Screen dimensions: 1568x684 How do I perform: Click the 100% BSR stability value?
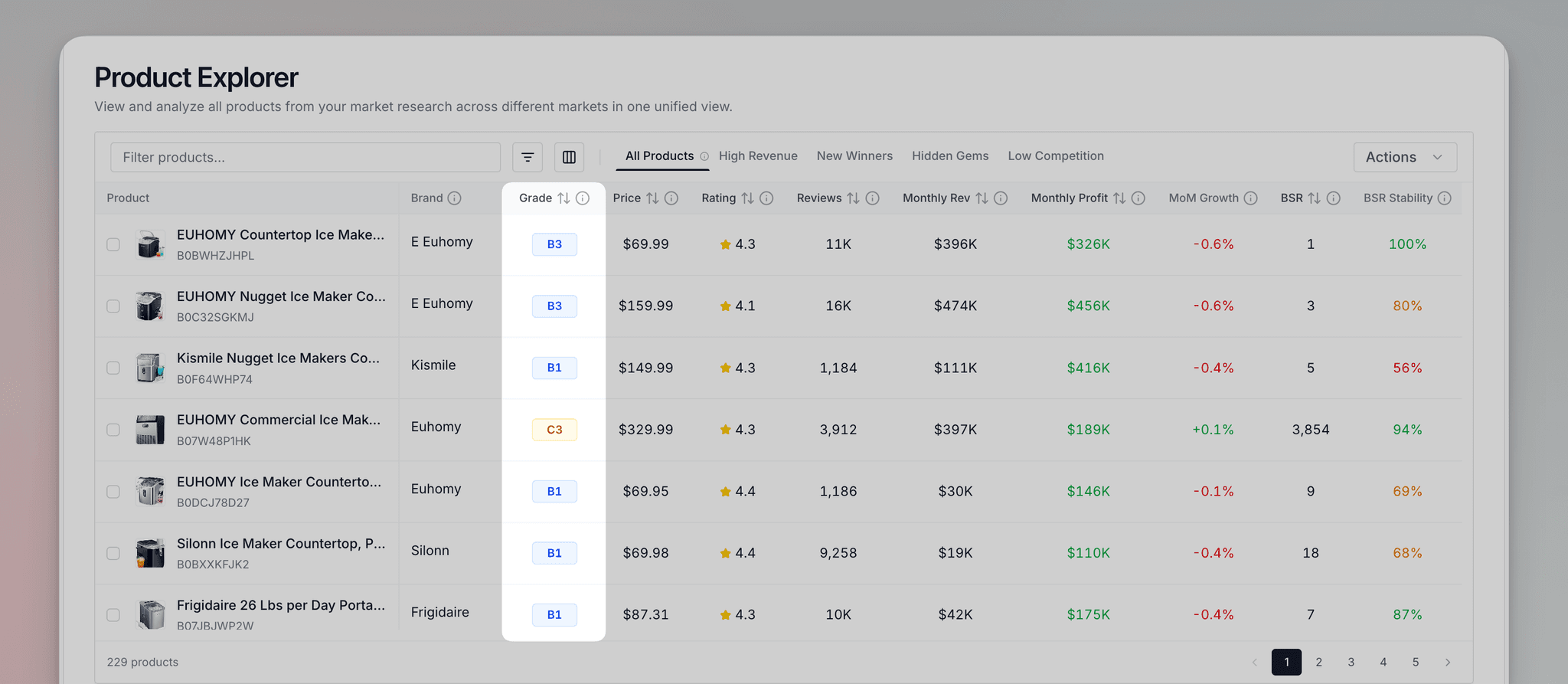point(1407,244)
